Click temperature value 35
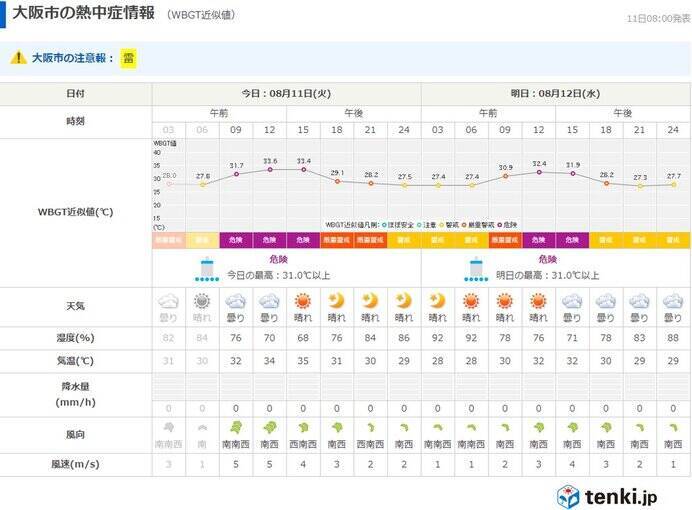The height and width of the screenshot is (510, 692). [x=303, y=361]
